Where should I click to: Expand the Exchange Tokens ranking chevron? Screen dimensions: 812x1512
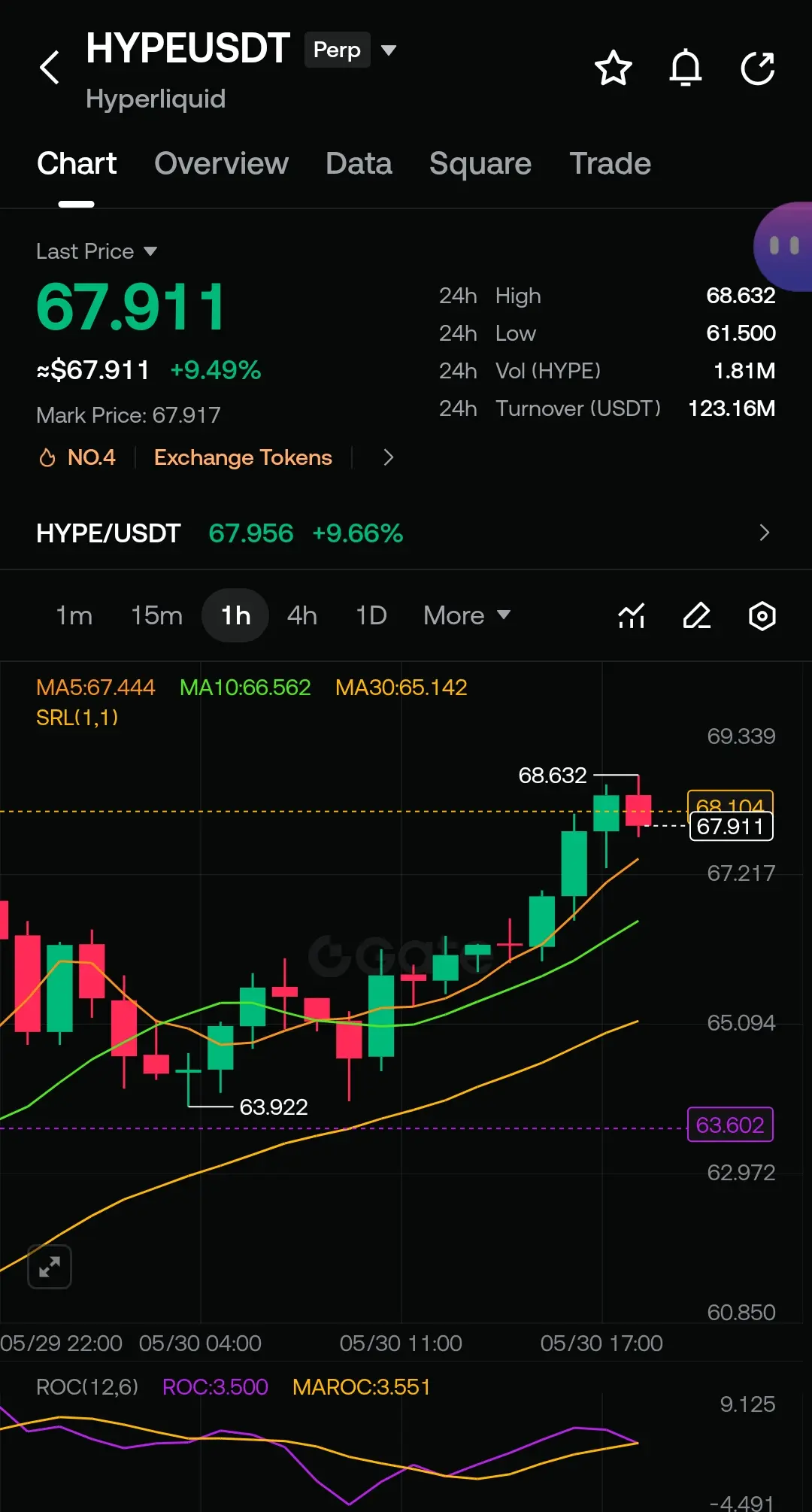tap(388, 457)
